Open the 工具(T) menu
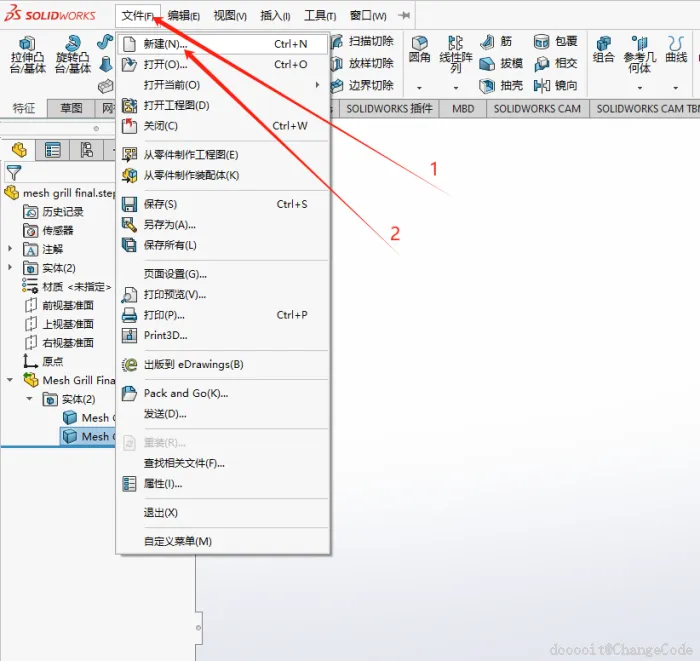Viewport: 700px width, 661px height. [x=320, y=16]
